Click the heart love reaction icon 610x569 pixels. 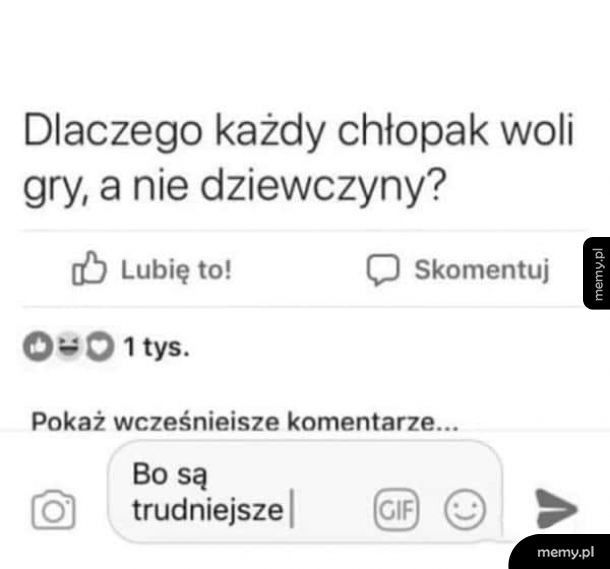(x=100, y=347)
